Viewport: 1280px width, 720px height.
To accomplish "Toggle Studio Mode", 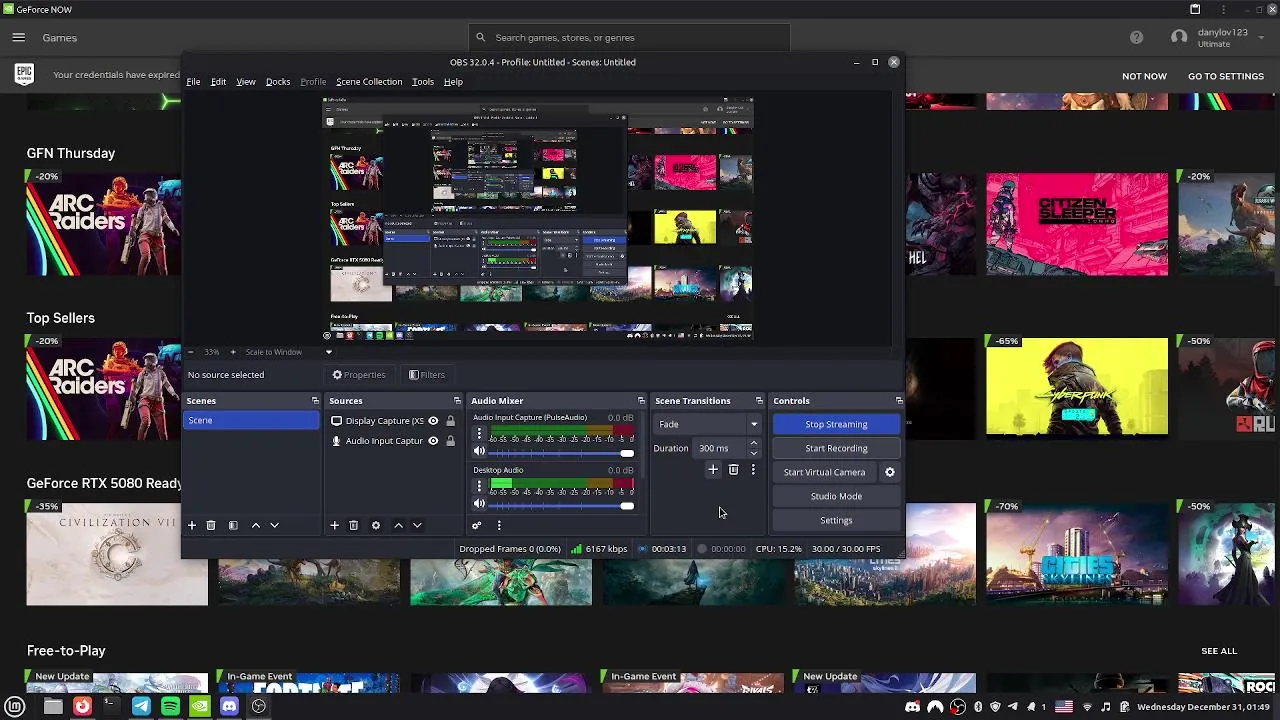I will pyautogui.click(x=836, y=496).
